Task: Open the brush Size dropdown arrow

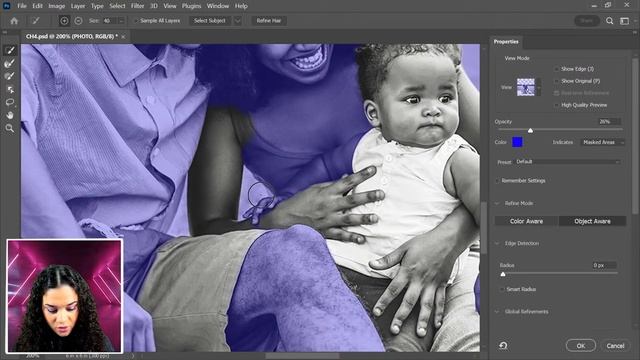Action: 122,21
